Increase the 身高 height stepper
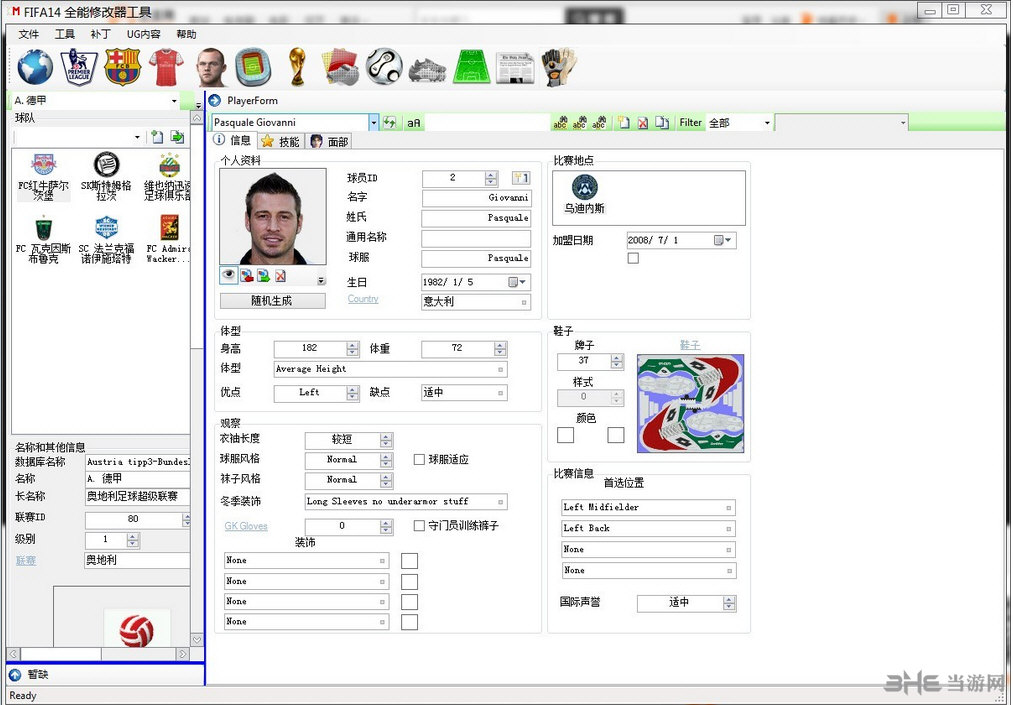1013x705 pixels. coord(352,345)
